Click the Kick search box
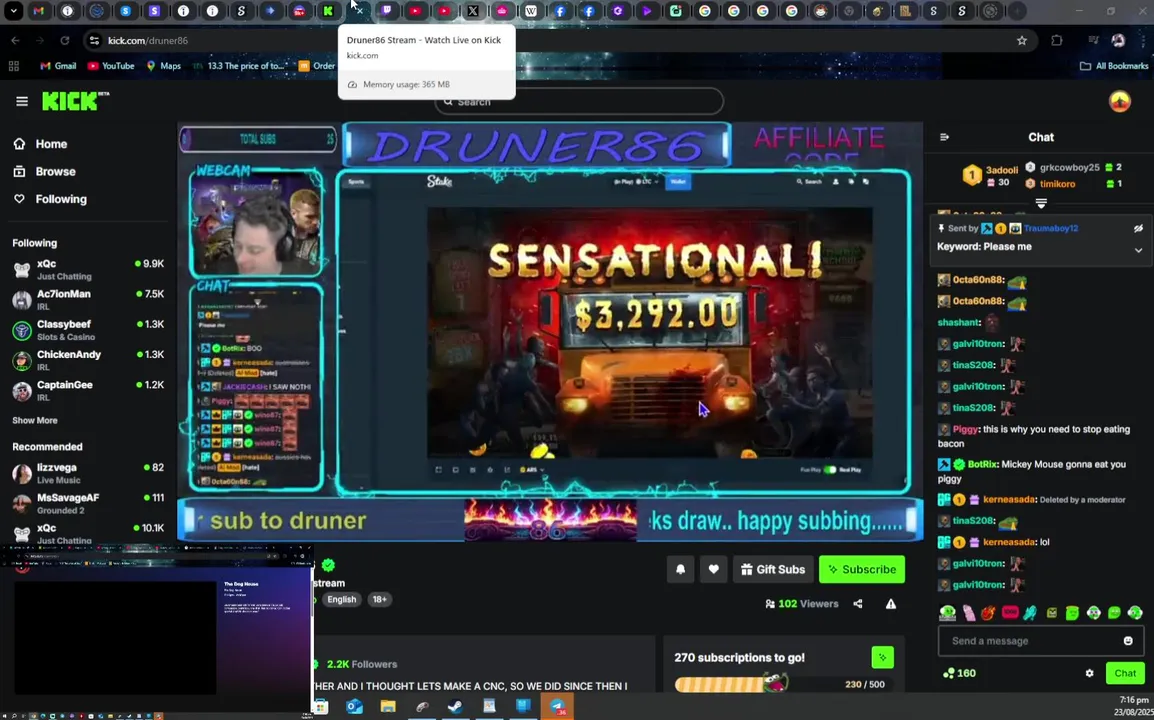 point(578,102)
